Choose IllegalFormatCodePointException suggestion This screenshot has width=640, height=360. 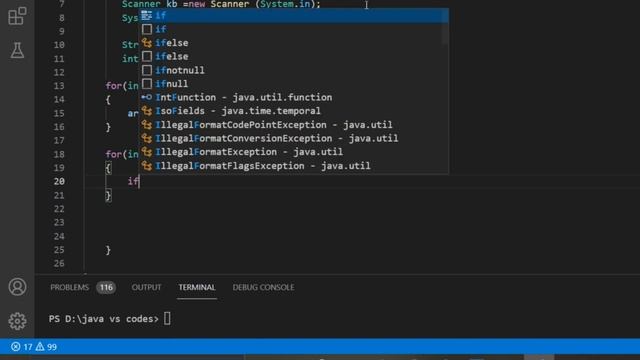tap(294, 124)
